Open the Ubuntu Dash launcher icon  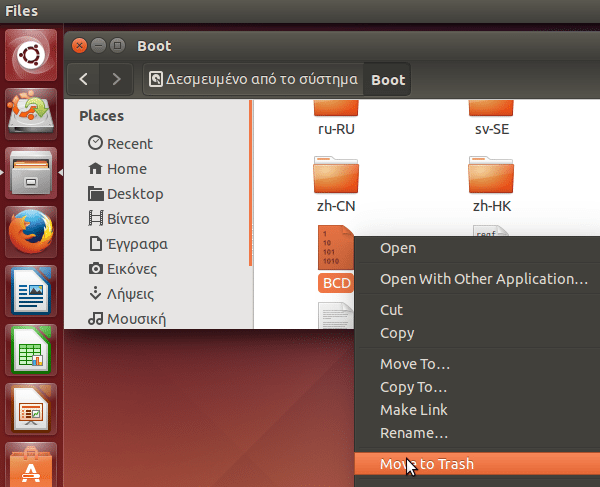pos(33,55)
